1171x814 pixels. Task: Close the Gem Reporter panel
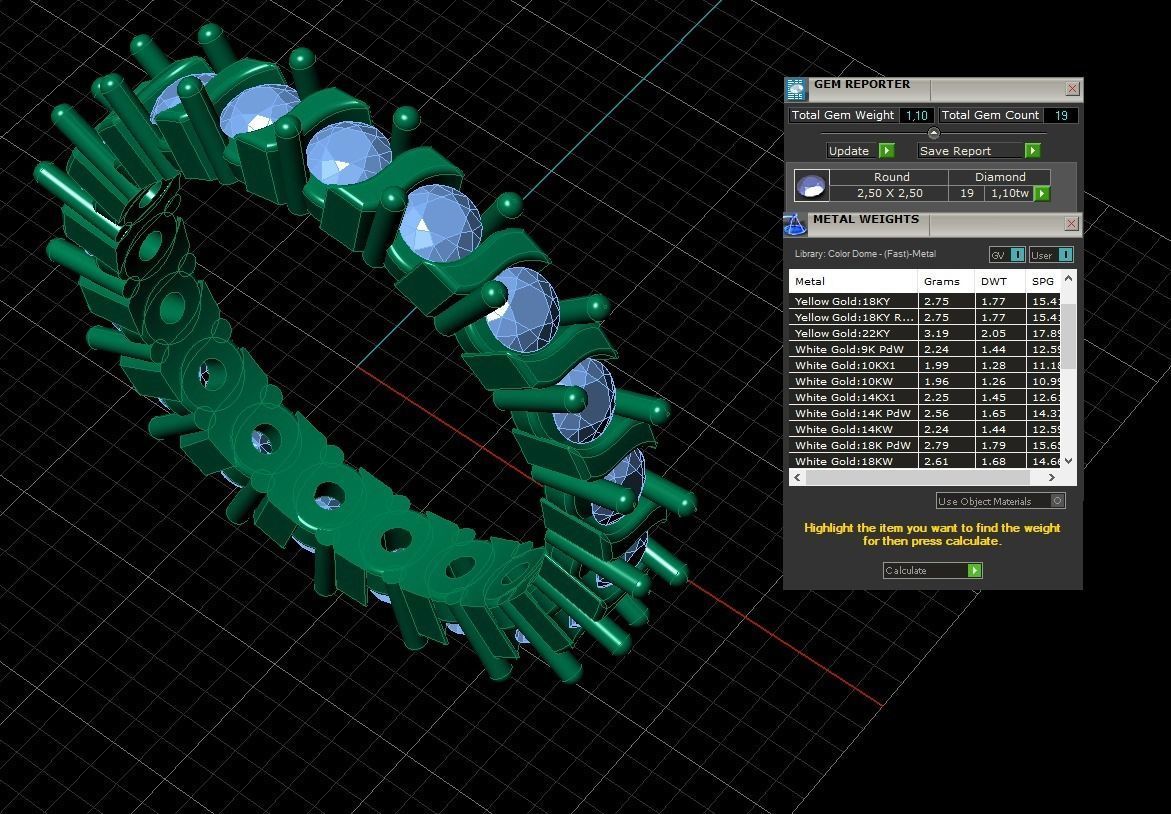click(1072, 89)
